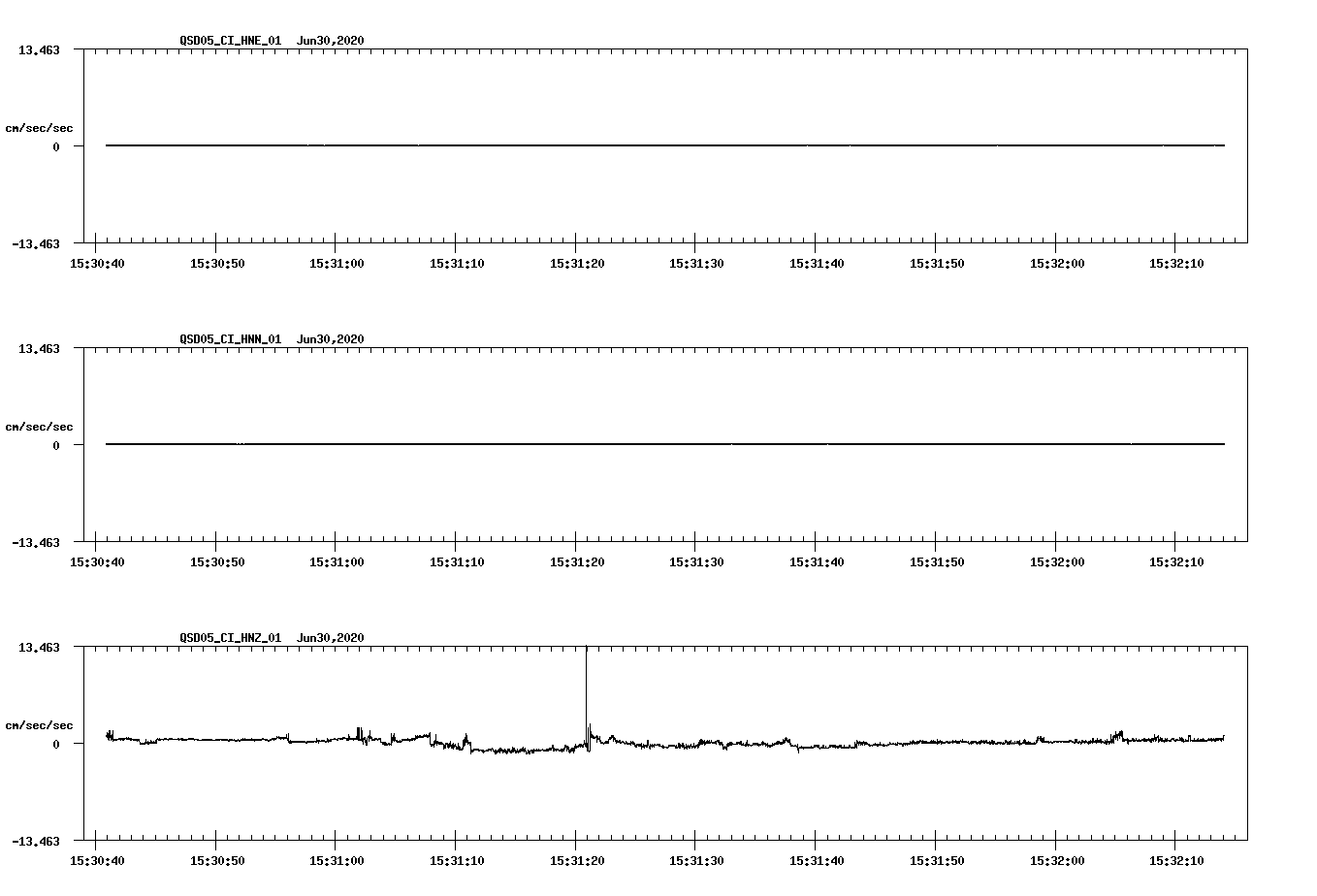
Task: Click -13.463 bottom value of HNN plot
Action: [36, 543]
